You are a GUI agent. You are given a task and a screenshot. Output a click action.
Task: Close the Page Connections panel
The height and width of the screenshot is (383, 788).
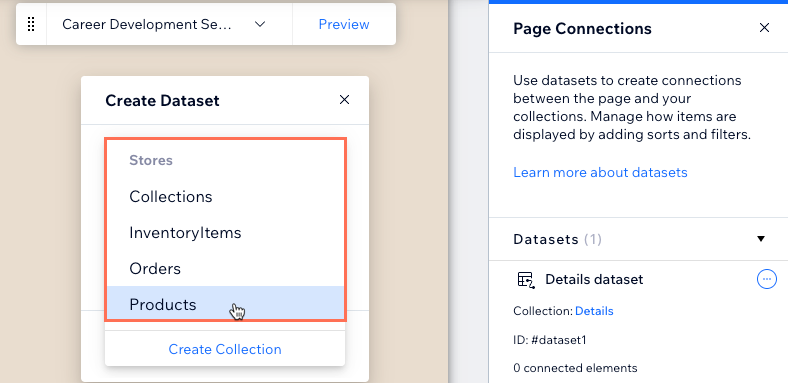[x=764, y=28]
